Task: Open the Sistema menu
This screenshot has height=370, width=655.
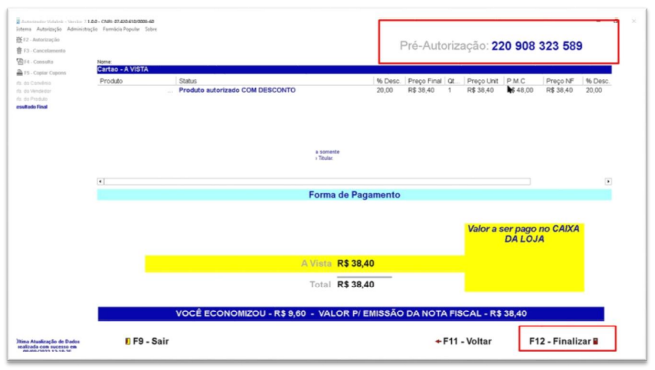Action: pyautogui.click(x=23, y=29)
